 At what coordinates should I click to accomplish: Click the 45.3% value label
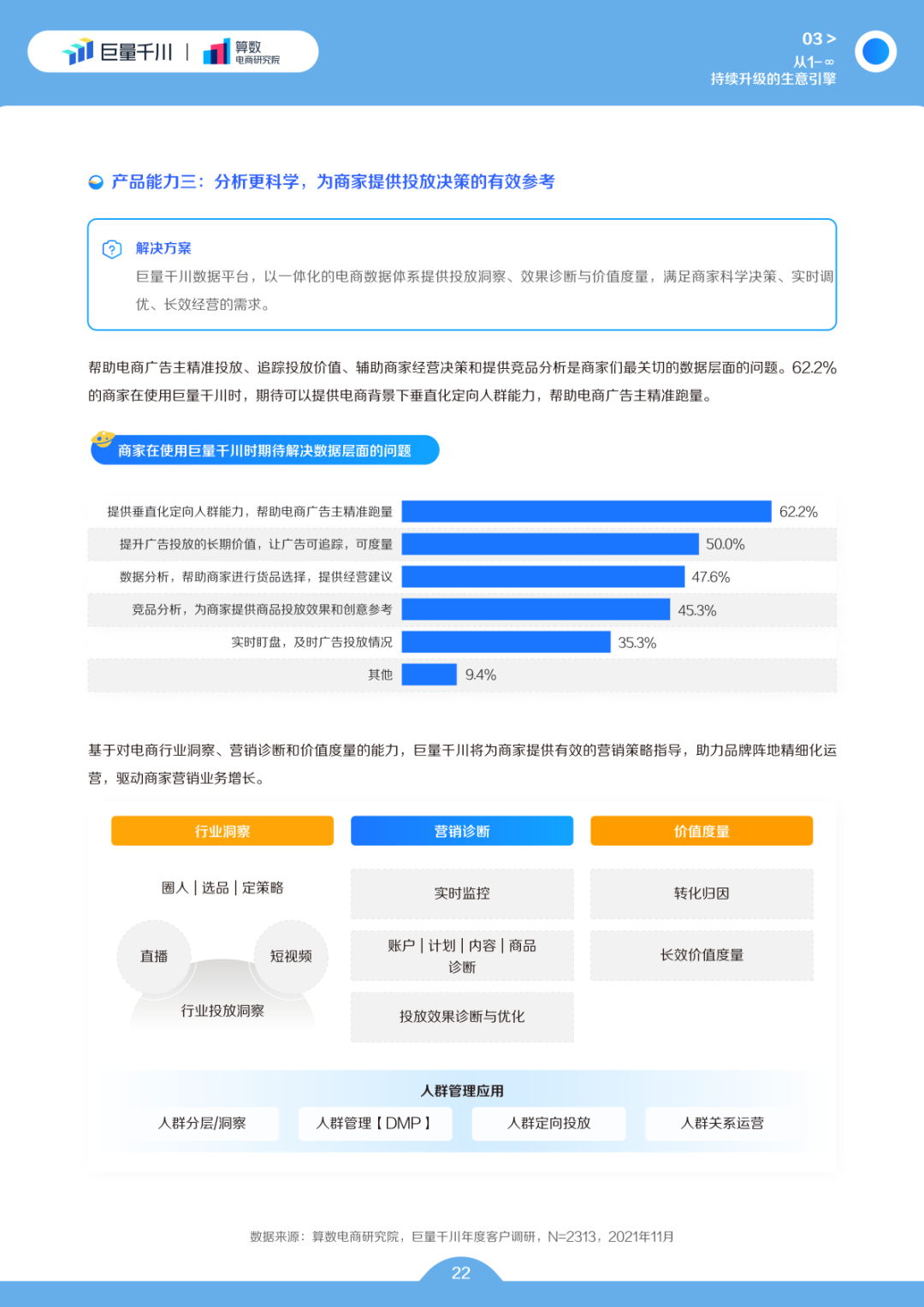(x=697, y=610)
